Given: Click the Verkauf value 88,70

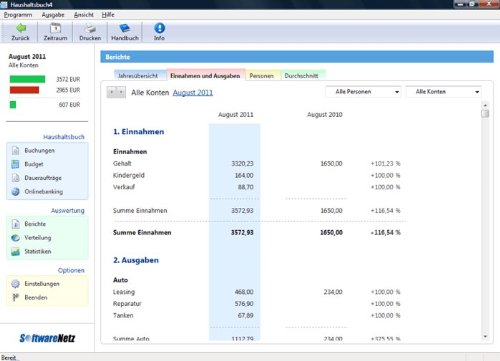Looking at the screenshot, I should 245,187.
